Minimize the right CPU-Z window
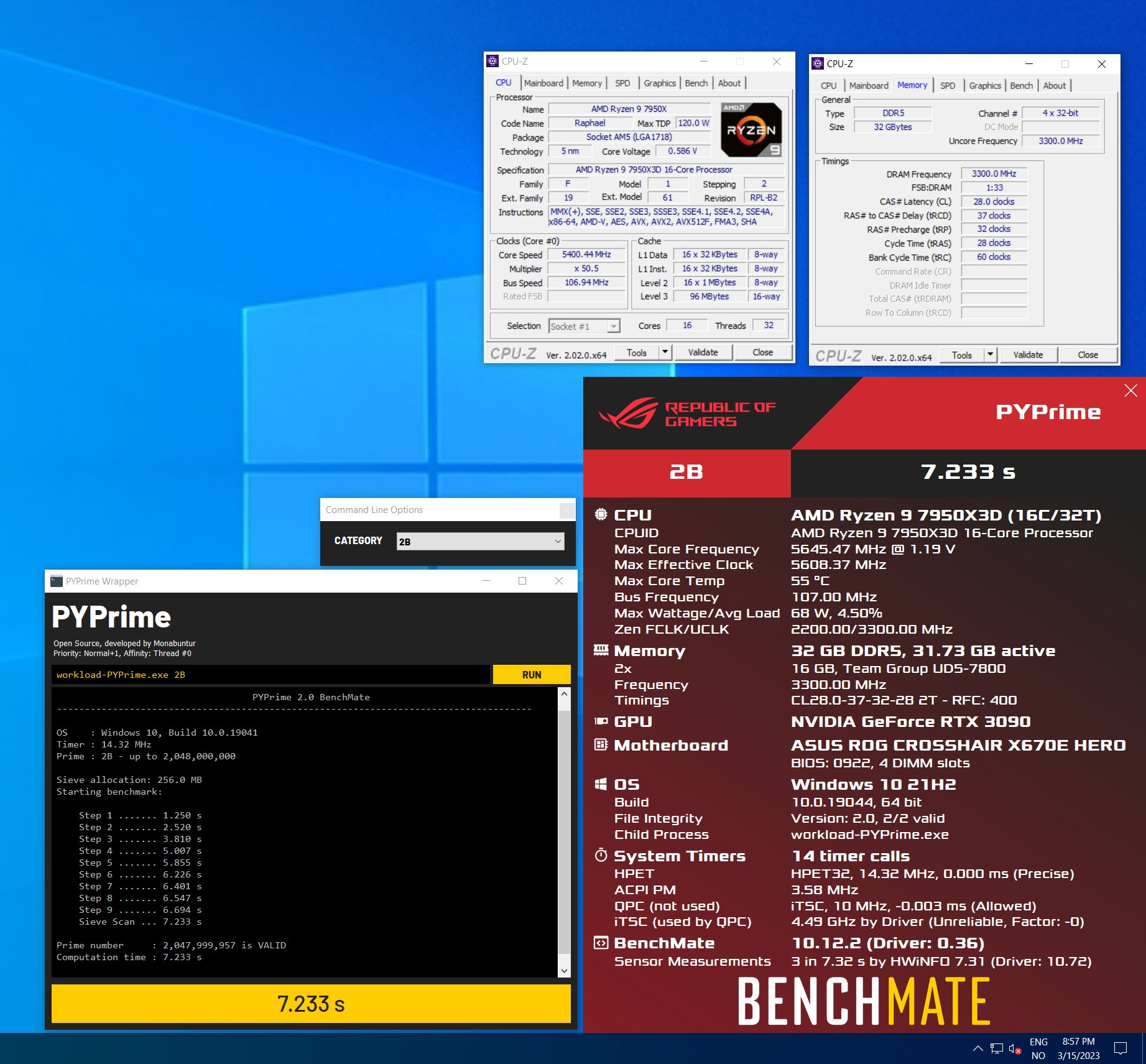Viewport: 1146px width, 1064px height. (1029, 63)
